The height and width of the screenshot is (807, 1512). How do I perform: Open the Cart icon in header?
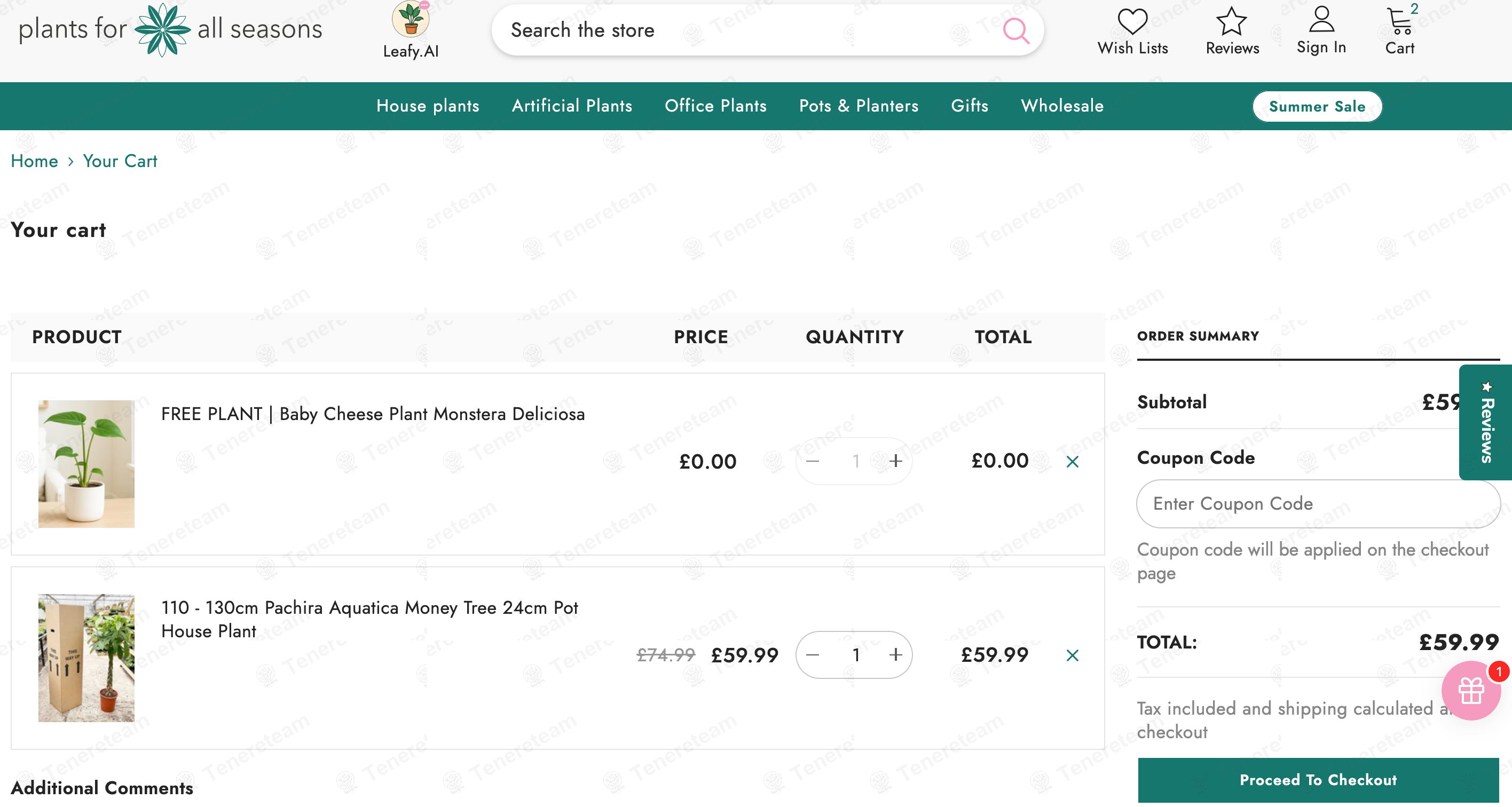(x=1400, y=22)
